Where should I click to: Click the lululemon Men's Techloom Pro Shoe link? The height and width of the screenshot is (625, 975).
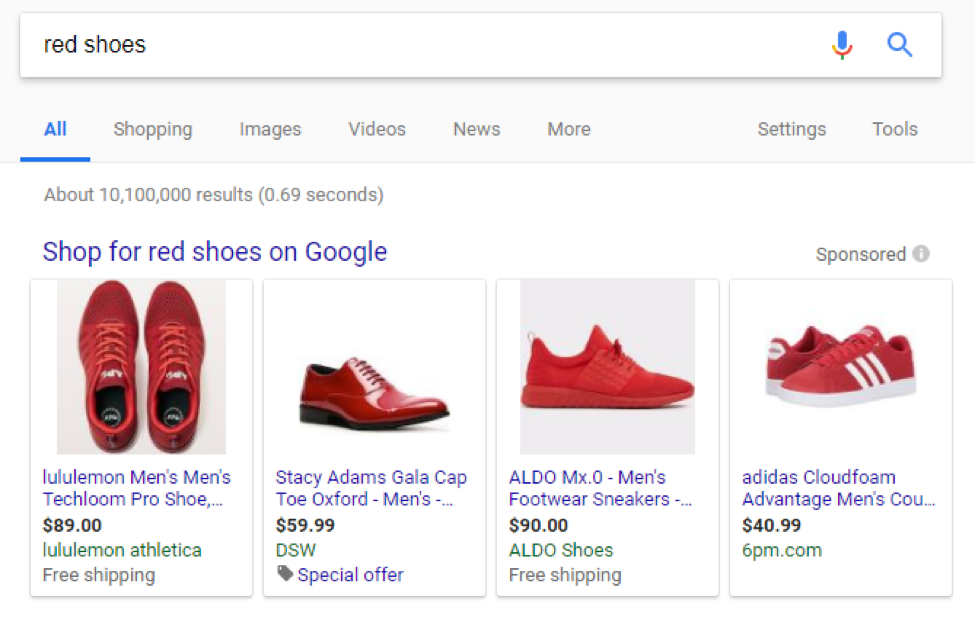click(137, 488)
